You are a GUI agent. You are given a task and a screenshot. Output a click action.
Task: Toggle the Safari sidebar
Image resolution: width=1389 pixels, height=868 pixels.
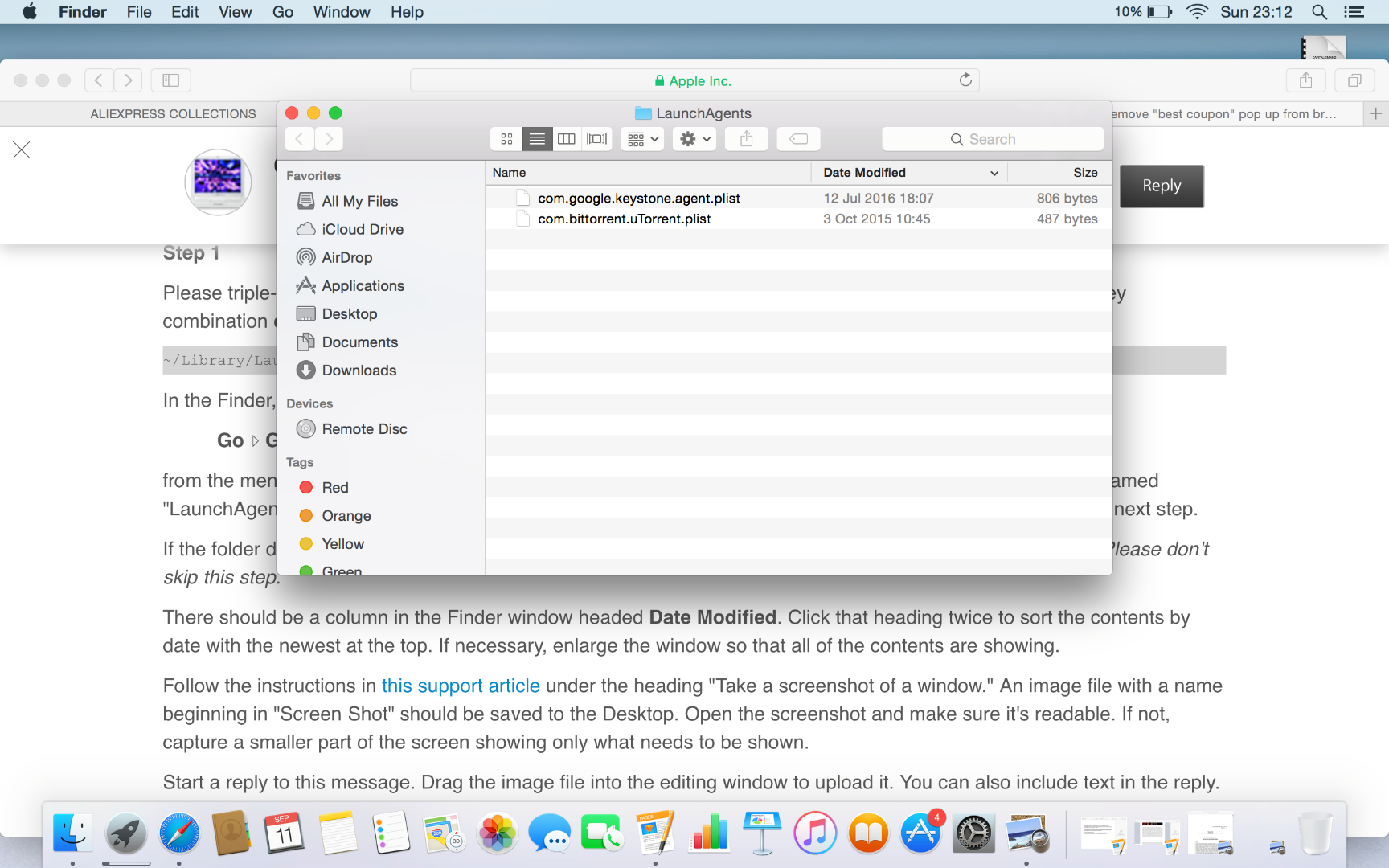[170, 80]
